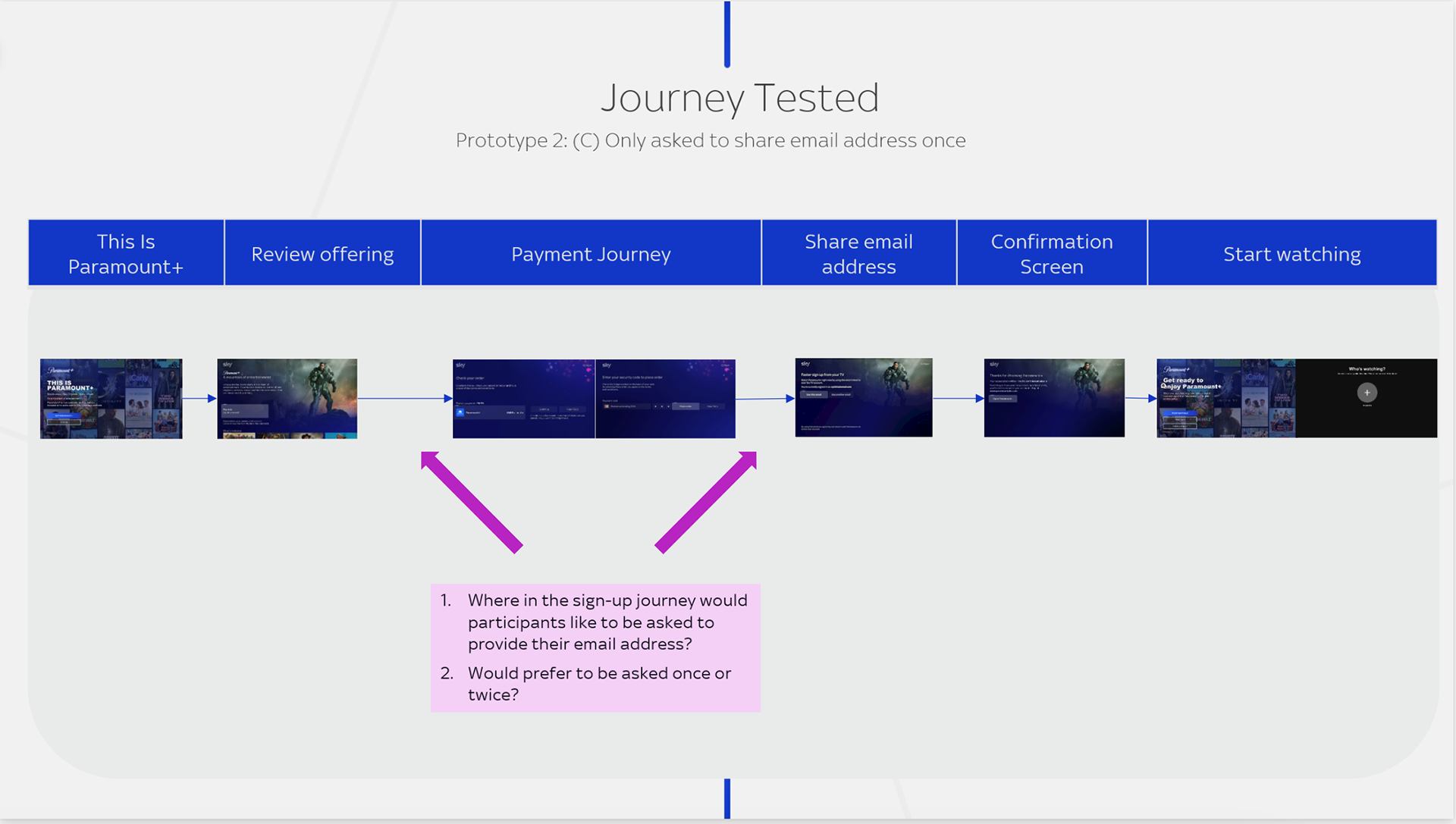Open the 'Check your order' payment thumbnail
Viewport: 1456px width, 824px height.
(524, 399)
